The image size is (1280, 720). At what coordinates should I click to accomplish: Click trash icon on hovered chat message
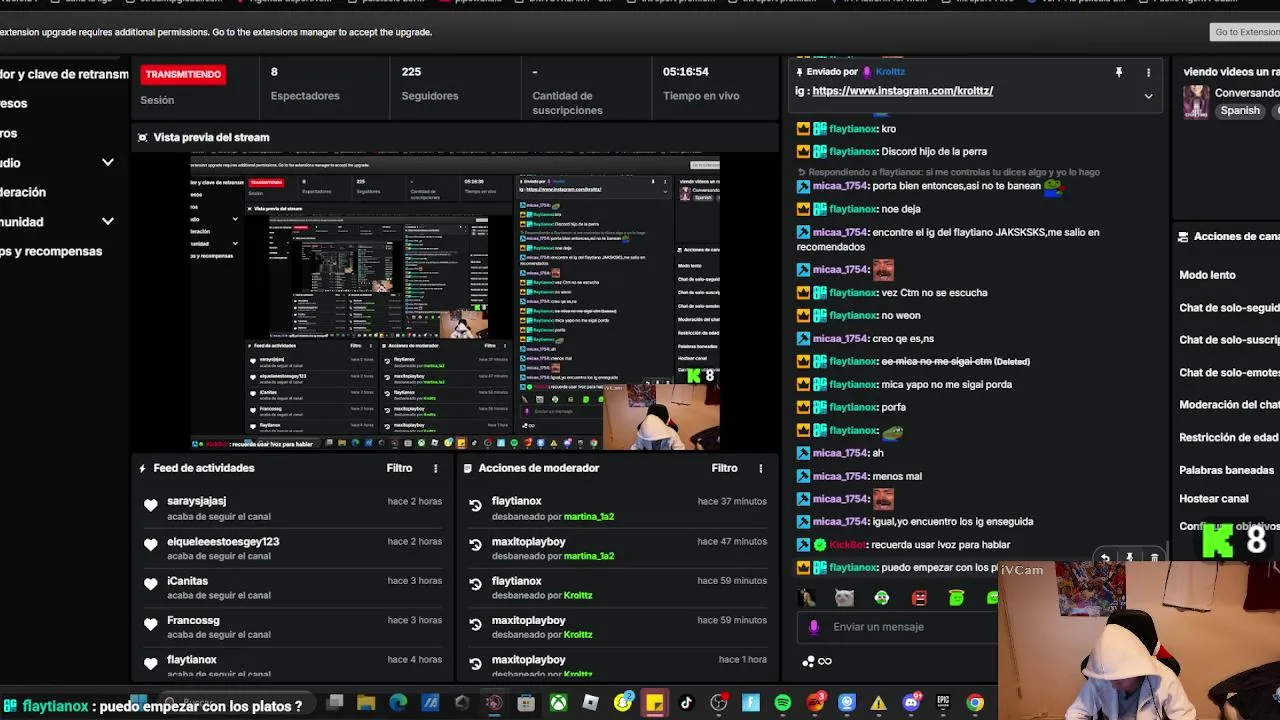click(x=1154, y=558)
